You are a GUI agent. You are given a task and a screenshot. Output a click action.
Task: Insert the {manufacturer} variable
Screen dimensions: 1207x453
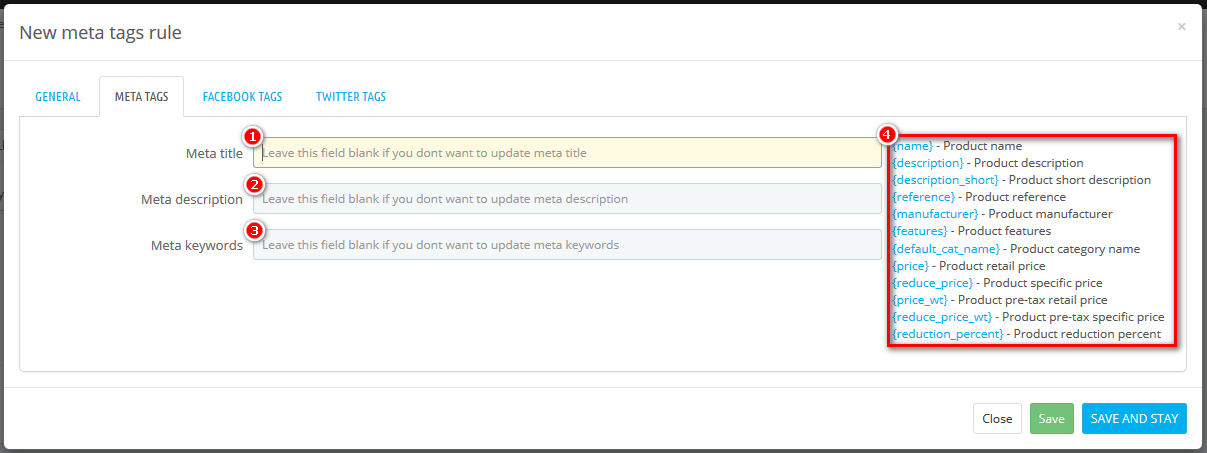click(935, 214)
